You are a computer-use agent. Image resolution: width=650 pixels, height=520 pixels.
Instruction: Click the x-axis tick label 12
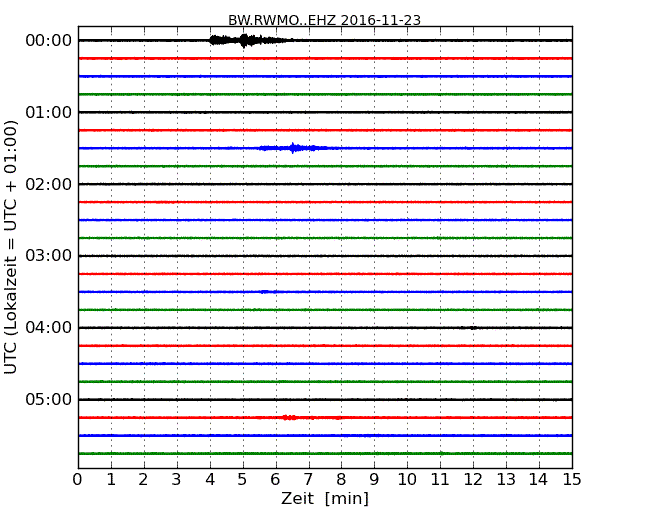(473, 480)
